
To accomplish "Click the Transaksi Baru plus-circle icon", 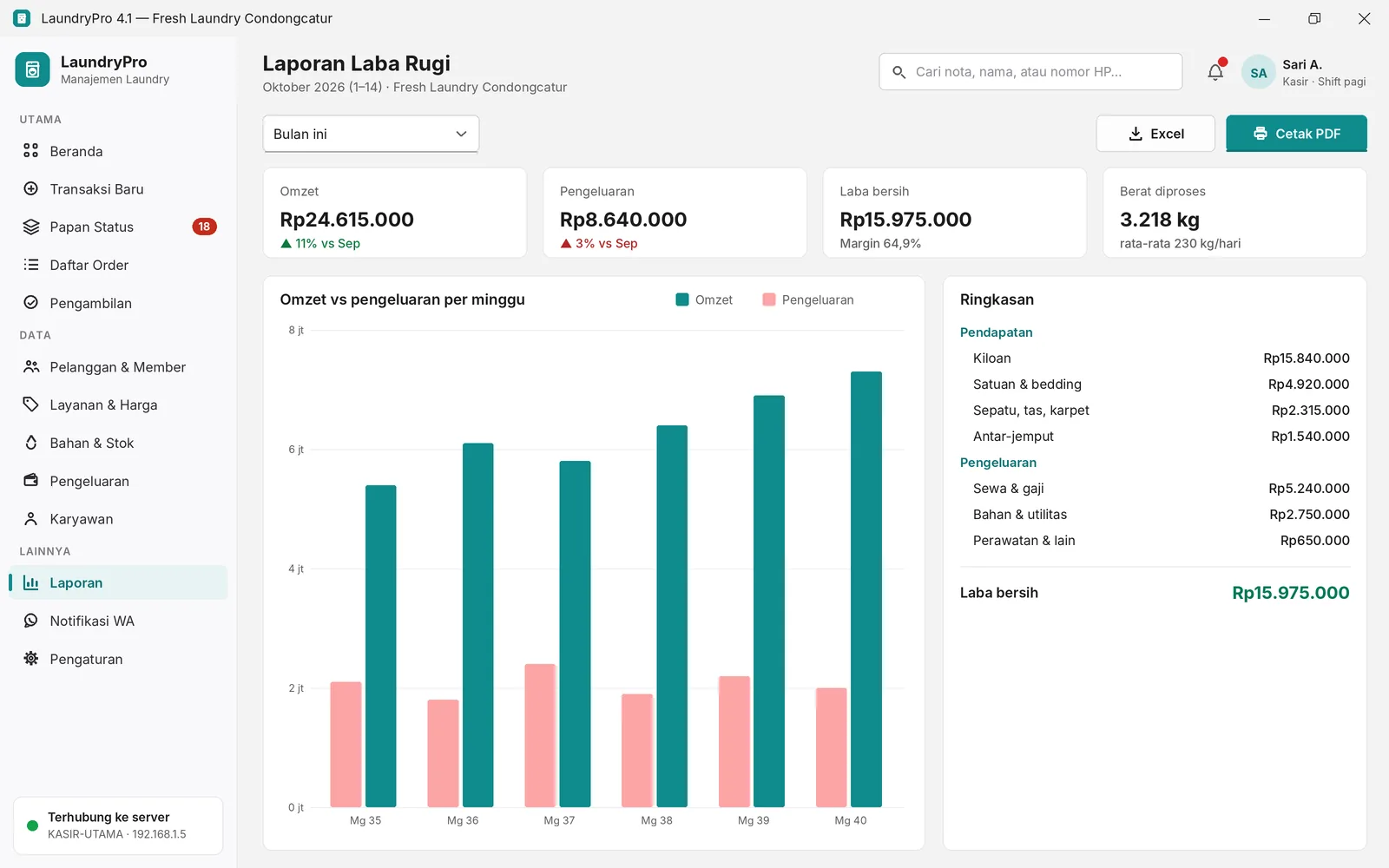I will tap(31, 189).
